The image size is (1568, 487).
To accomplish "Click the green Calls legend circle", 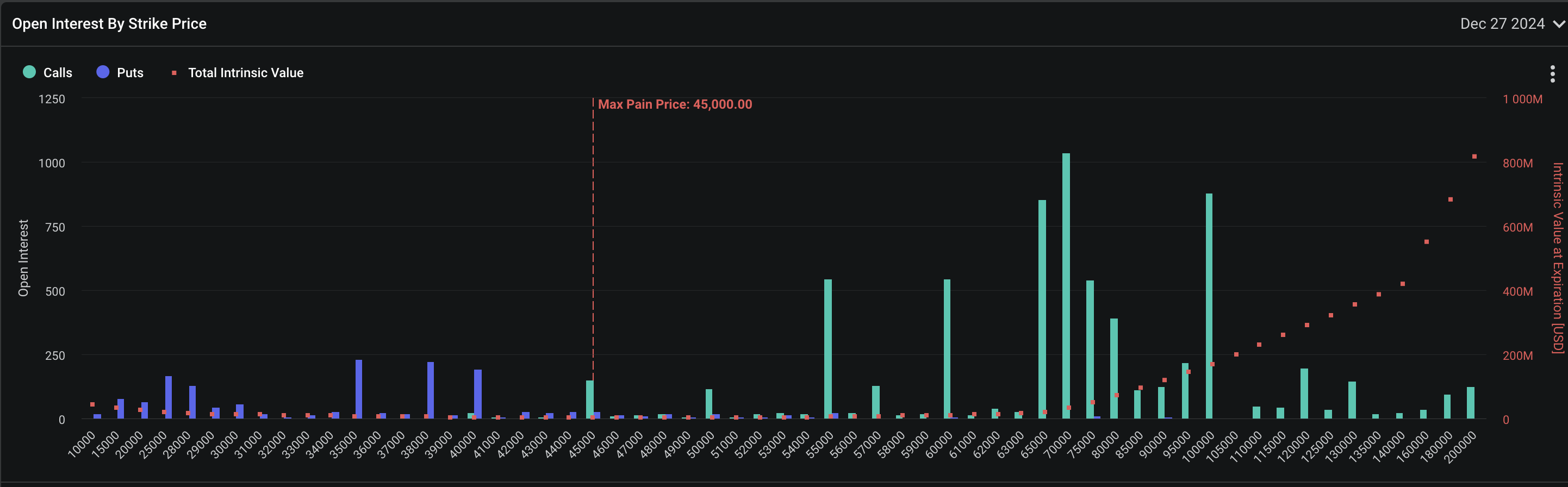I will (29, 72).
